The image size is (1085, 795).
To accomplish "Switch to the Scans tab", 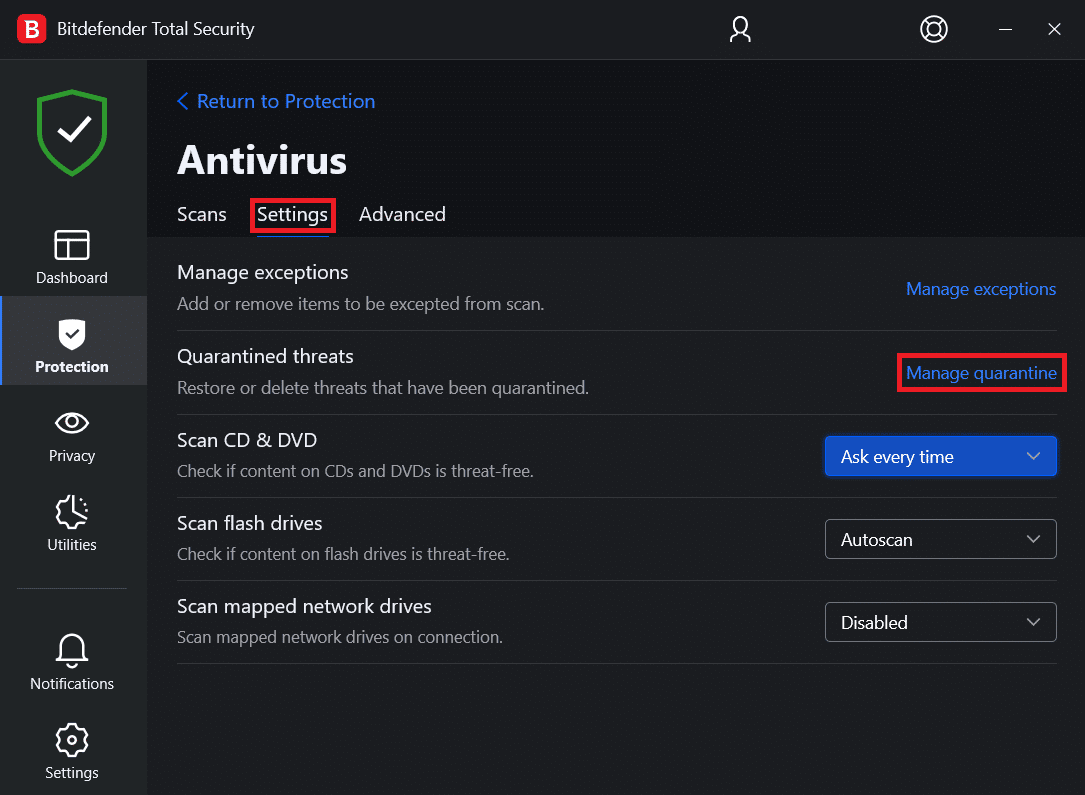I will click(x=201, y=214).
